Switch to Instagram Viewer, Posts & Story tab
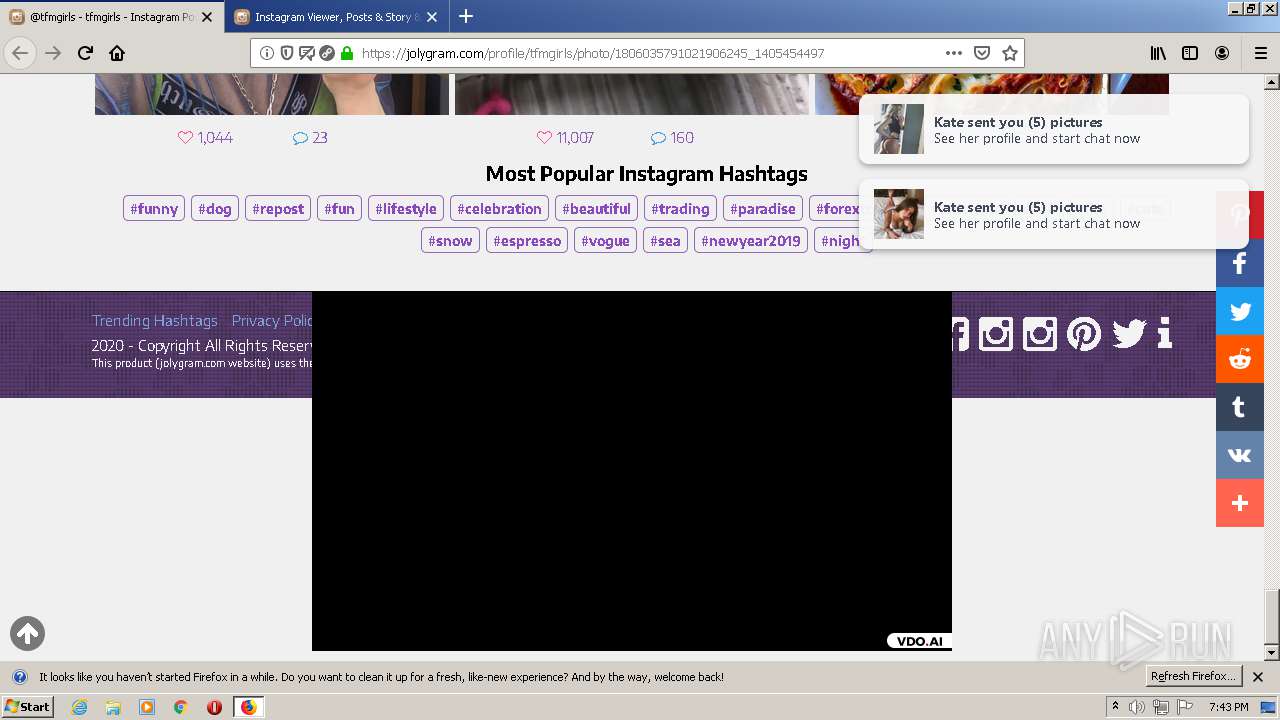Image resolution: width=1280 pixels, height=720 pixels. [337, 17]
